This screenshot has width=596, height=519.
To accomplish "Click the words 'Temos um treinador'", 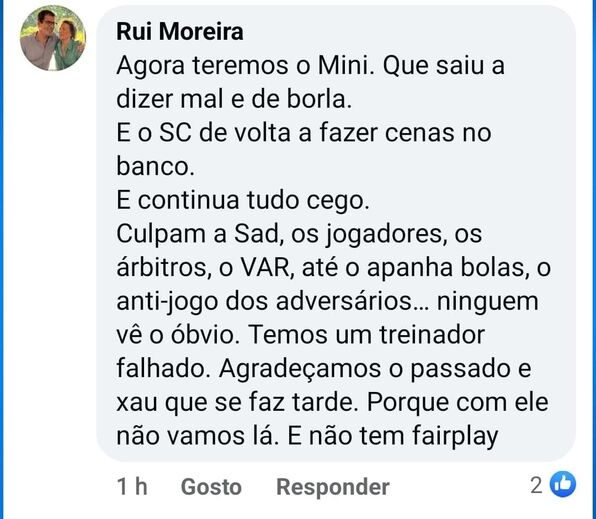I will [367, 335].
